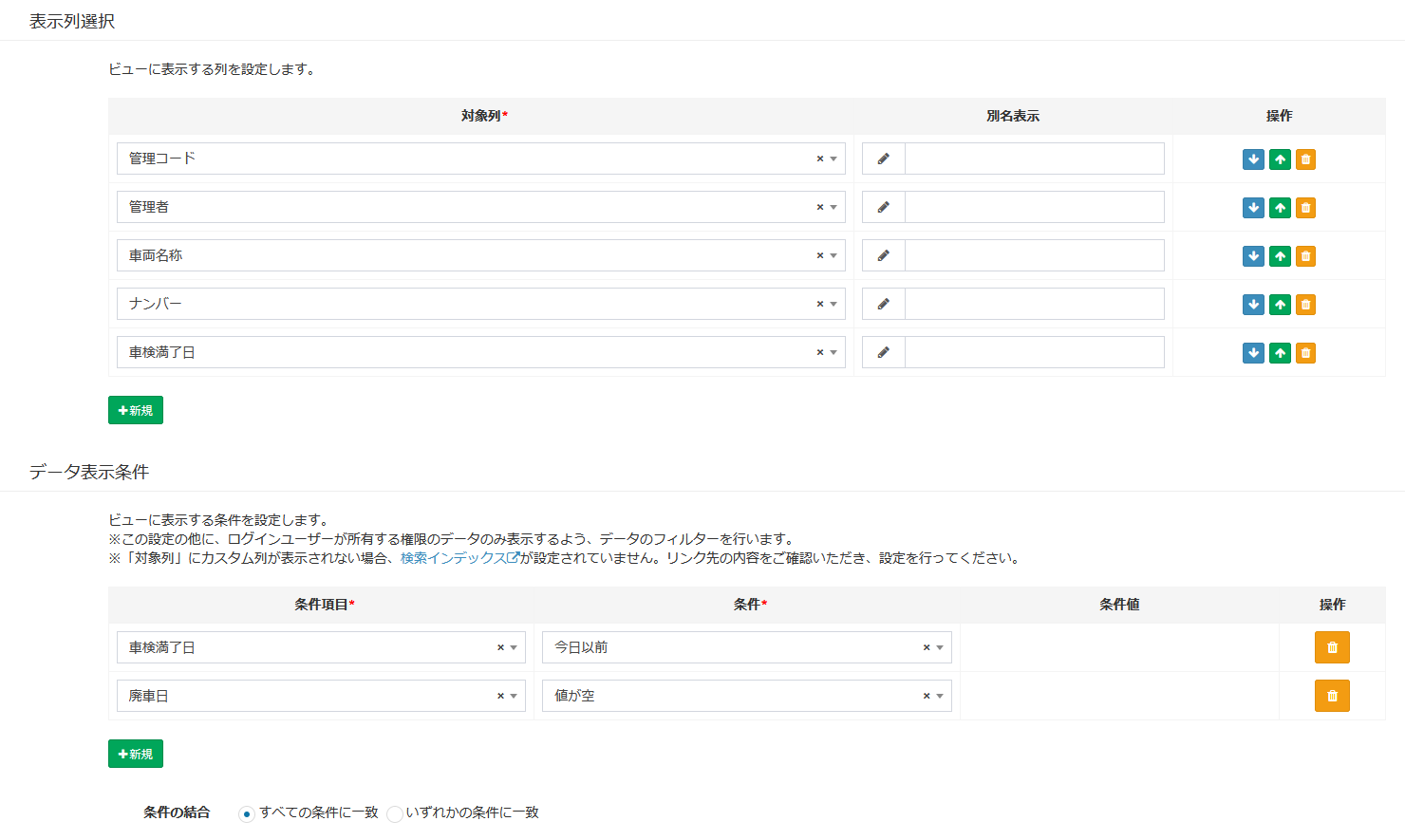This screenshot has height=840, width=1405.
Task: Move the 管理コード column down
Action: (1253, 159)
